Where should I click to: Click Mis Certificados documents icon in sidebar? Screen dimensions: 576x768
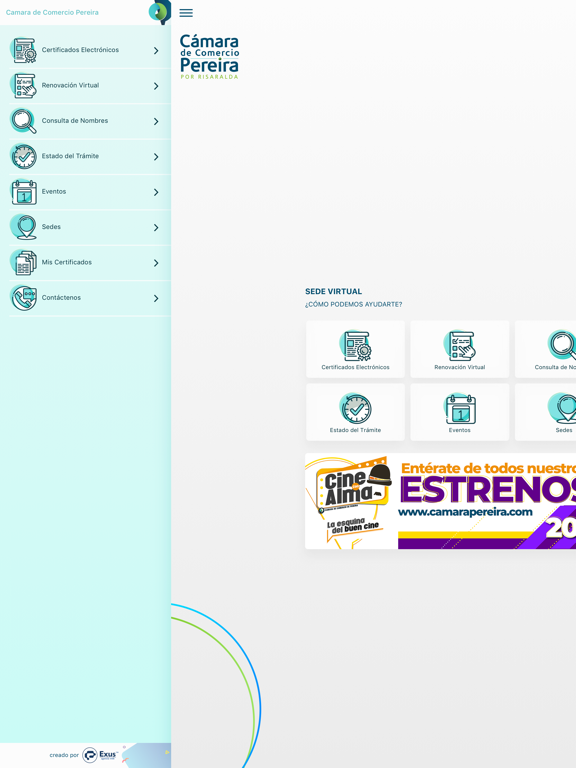pos(24,262)
